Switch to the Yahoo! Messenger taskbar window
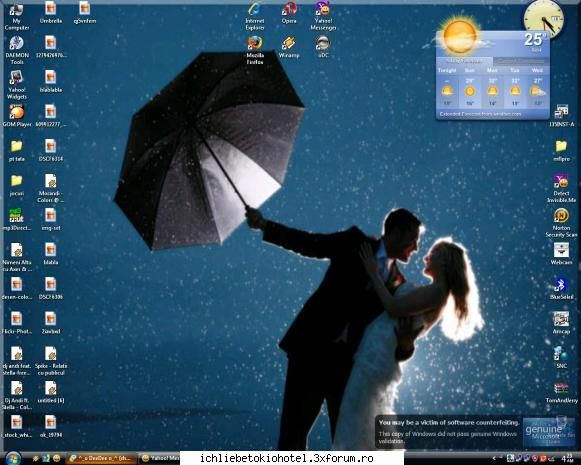This screenshot has height=465, width=581. [x=160, y=459]
